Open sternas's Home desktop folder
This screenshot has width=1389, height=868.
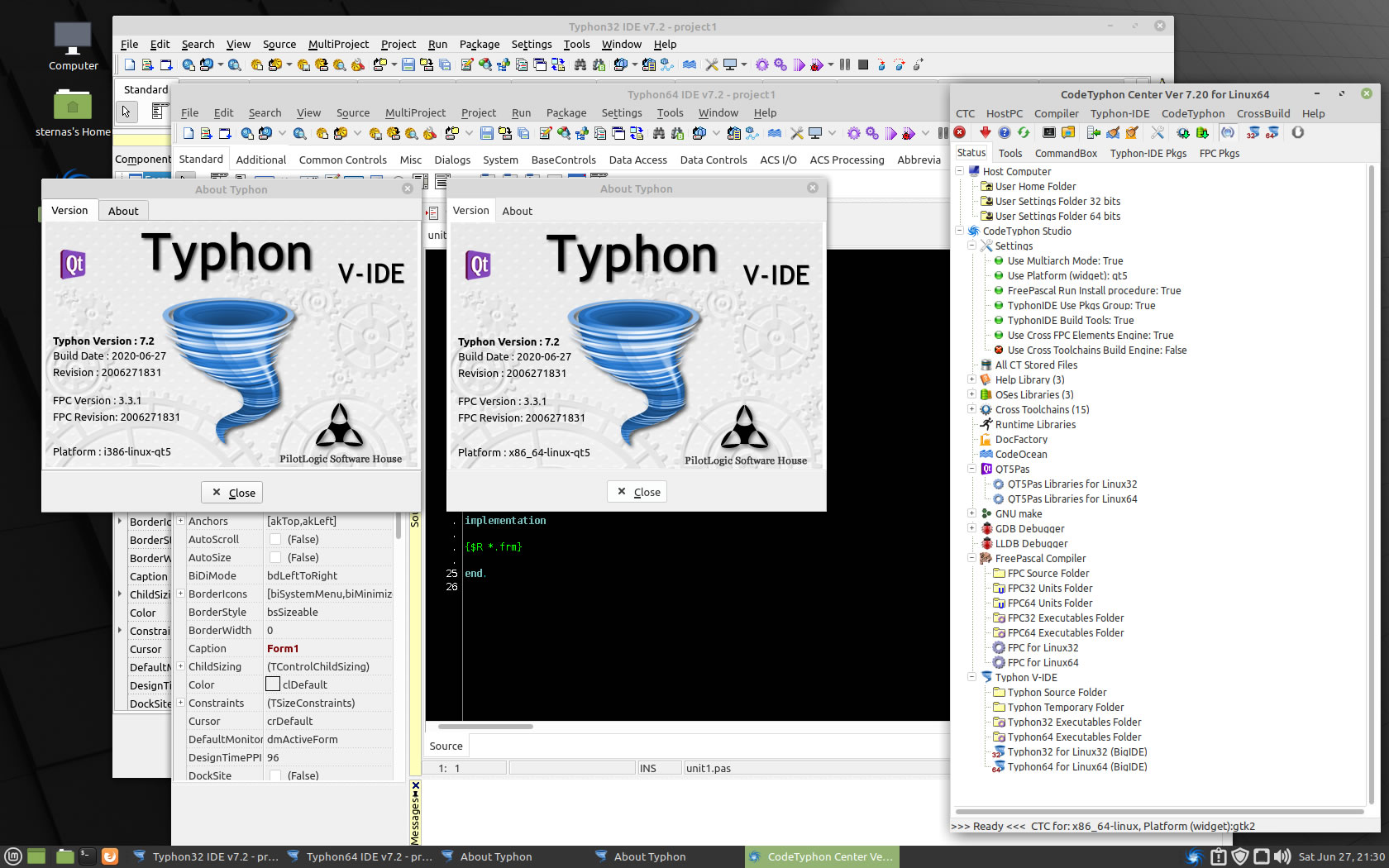point(73,114)
